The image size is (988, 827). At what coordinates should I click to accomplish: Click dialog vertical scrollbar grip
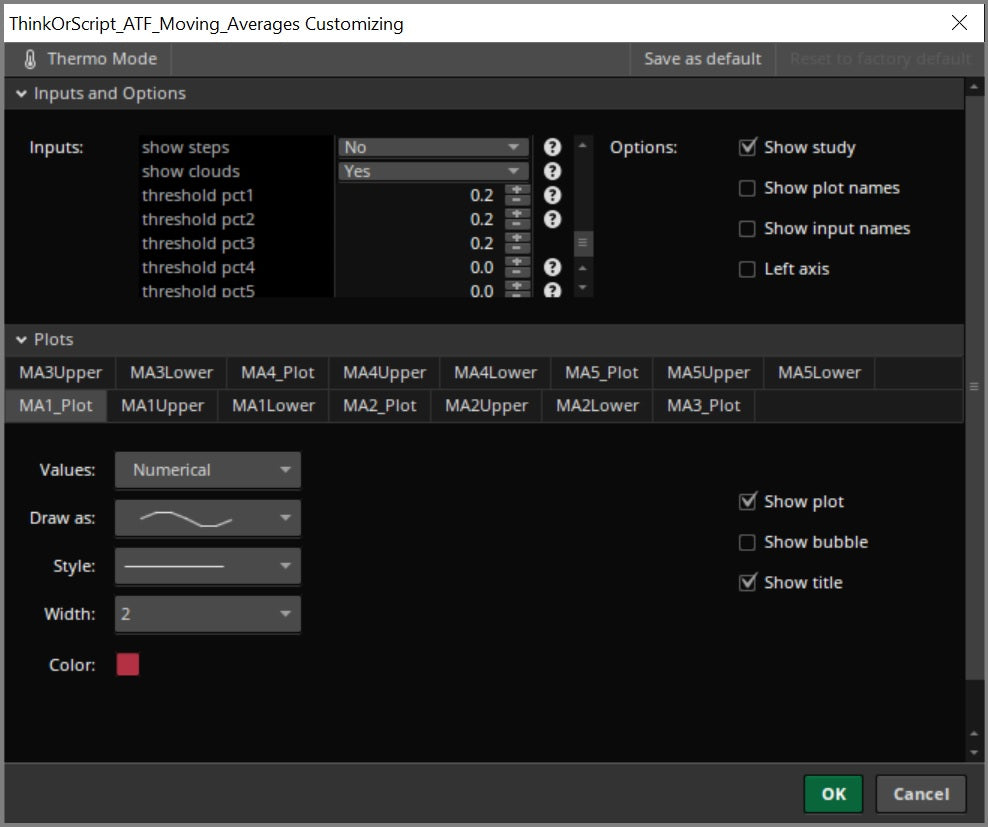click(974, 386)
